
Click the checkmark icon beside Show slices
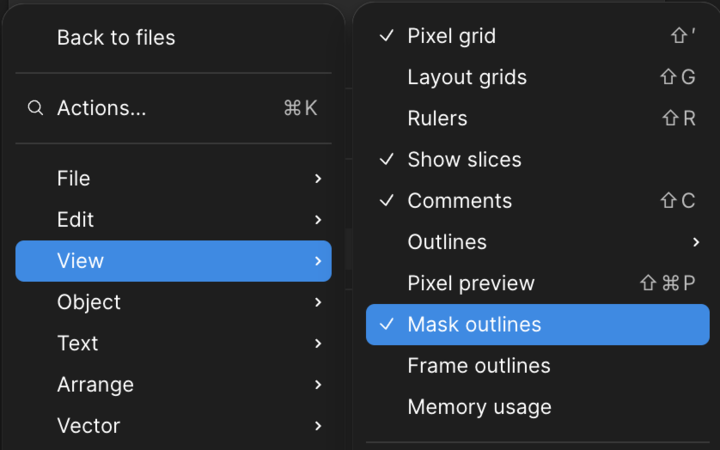(387, 159)
